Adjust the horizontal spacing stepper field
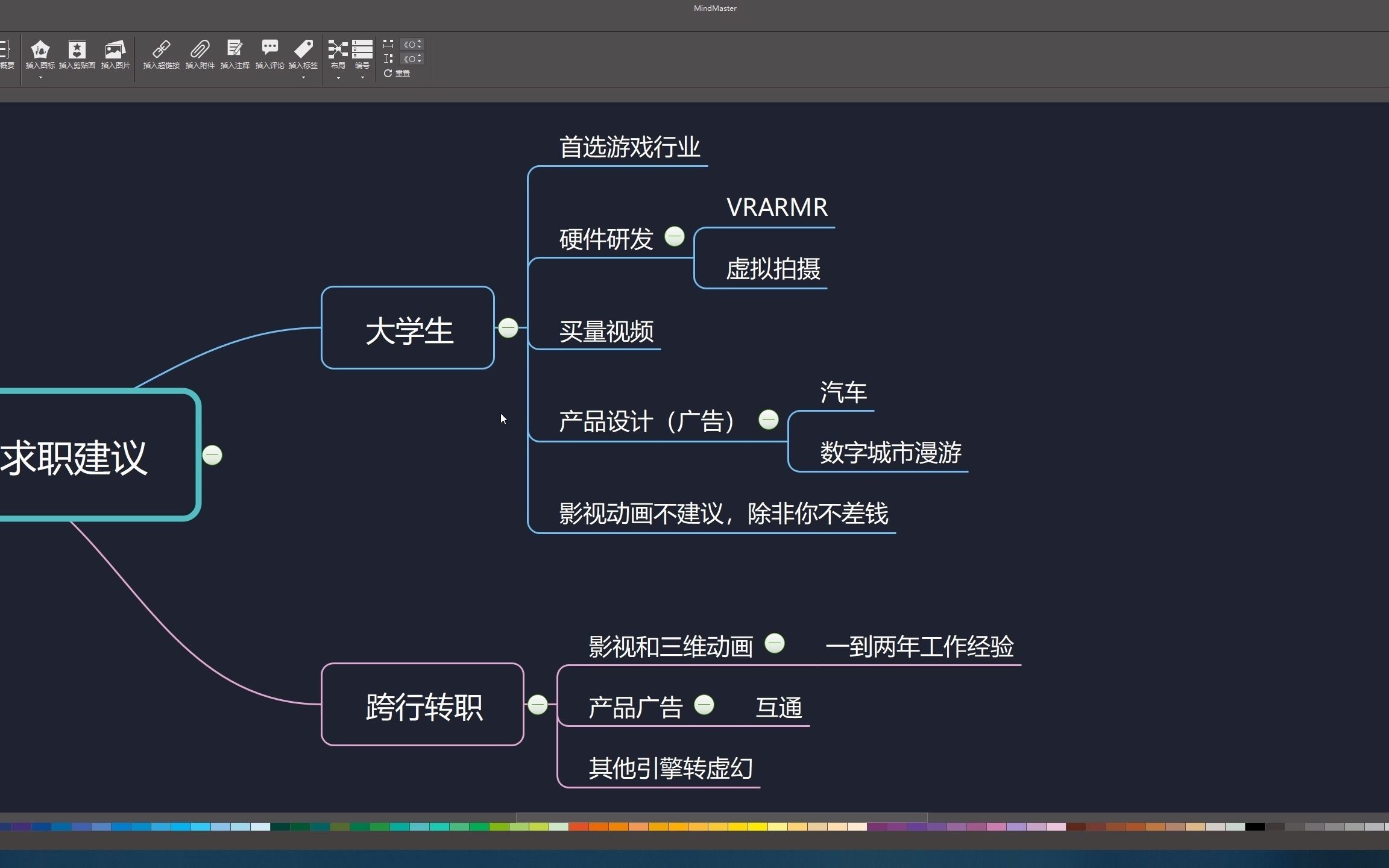Image resolution: width=1389 pixels, height=868 pixels. point(412,44)
